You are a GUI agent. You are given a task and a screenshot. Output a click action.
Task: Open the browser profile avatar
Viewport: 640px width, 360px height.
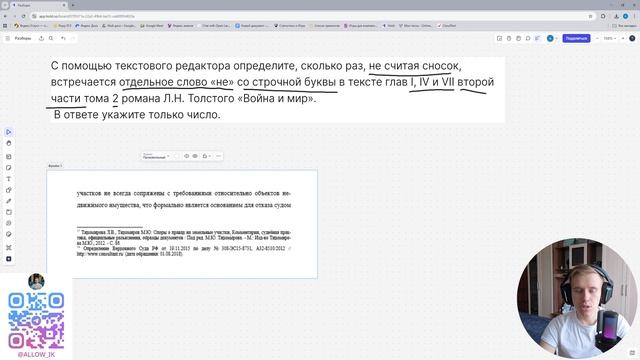tap(626, 16)
